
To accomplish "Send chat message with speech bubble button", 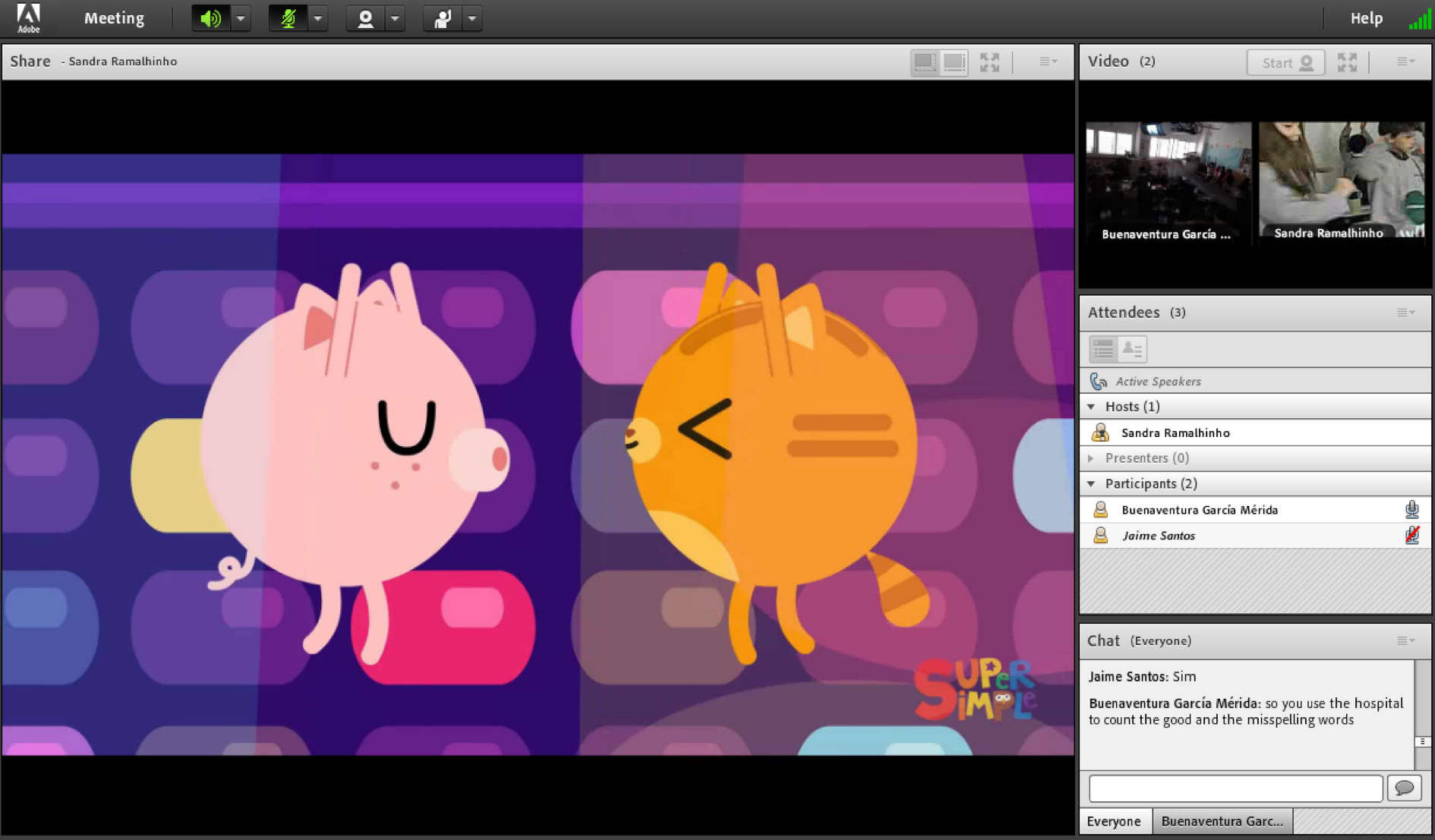I will 1404,788.
